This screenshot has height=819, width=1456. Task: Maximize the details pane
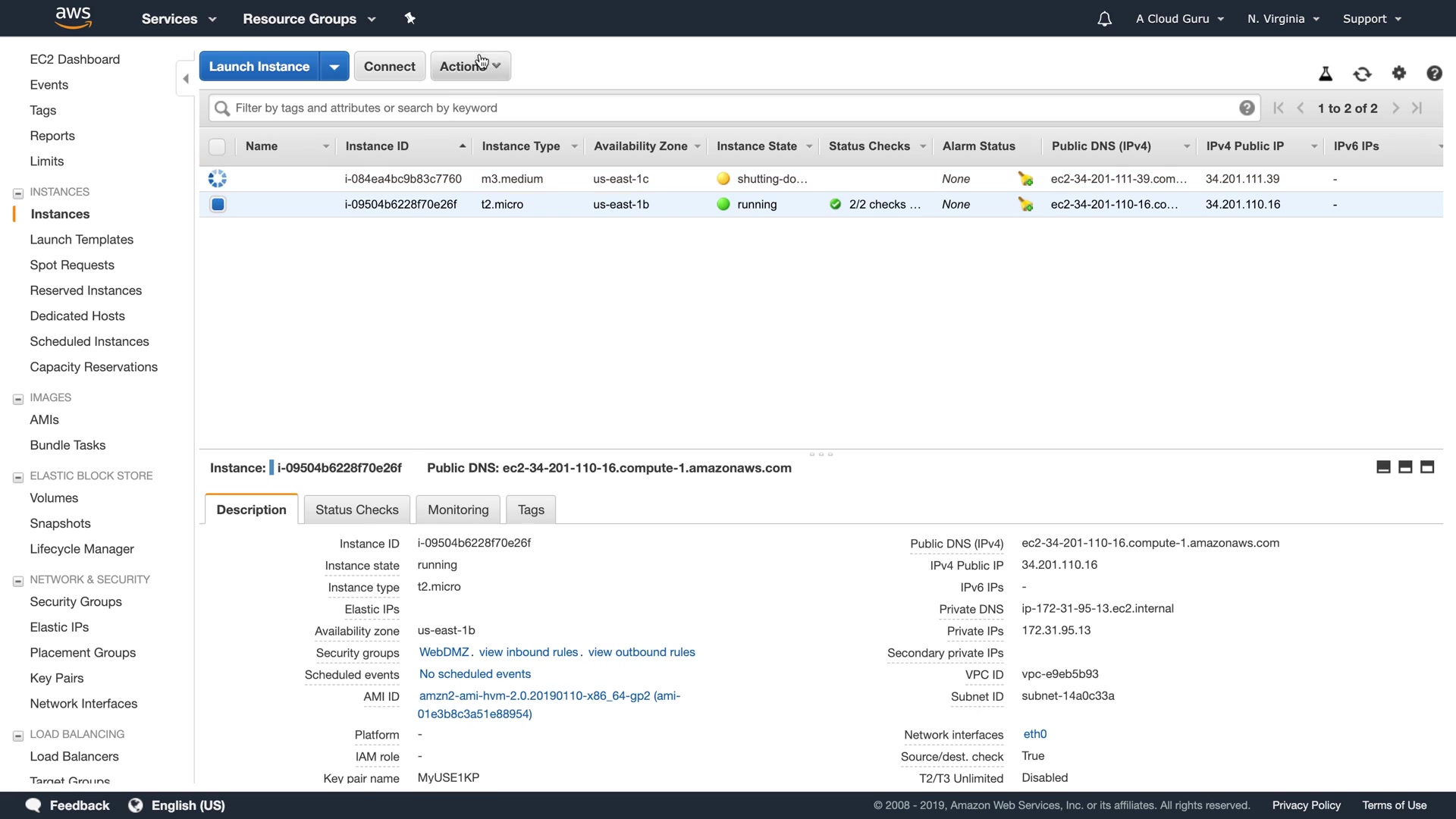pyautogui.click(x=1426, y=467)
